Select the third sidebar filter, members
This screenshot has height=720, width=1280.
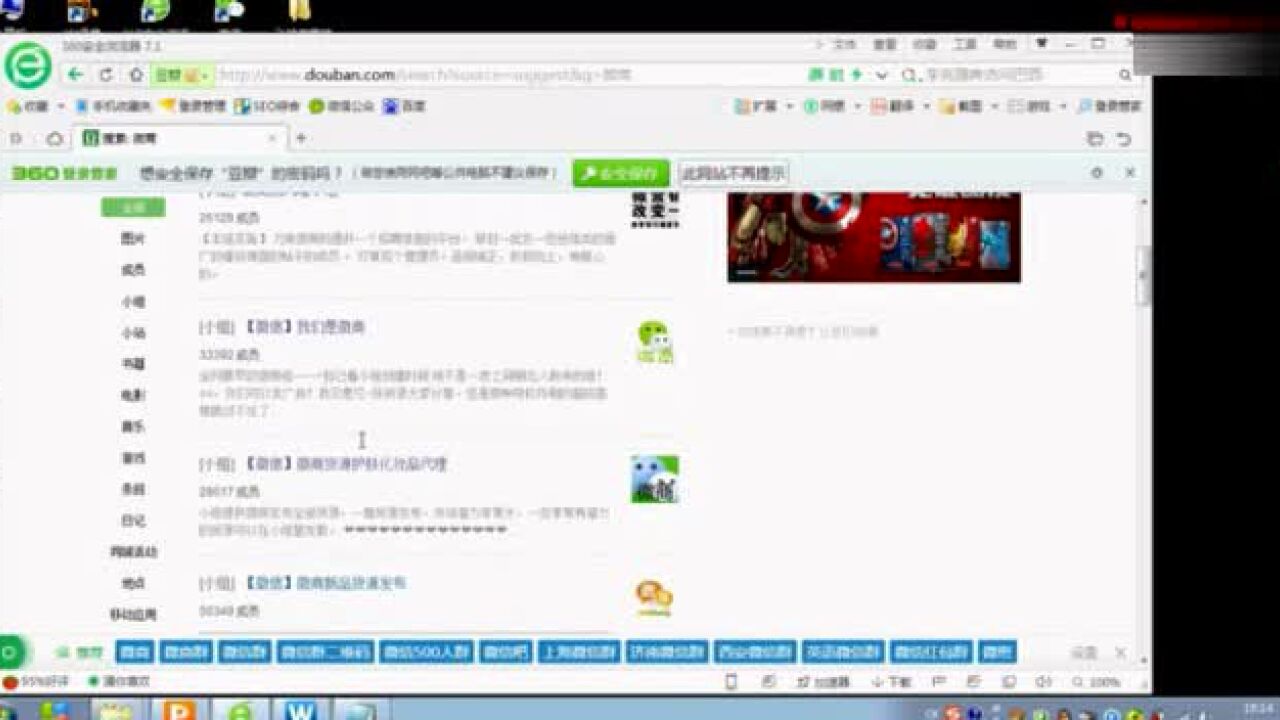pyautogui.click(x=133, y=270)
